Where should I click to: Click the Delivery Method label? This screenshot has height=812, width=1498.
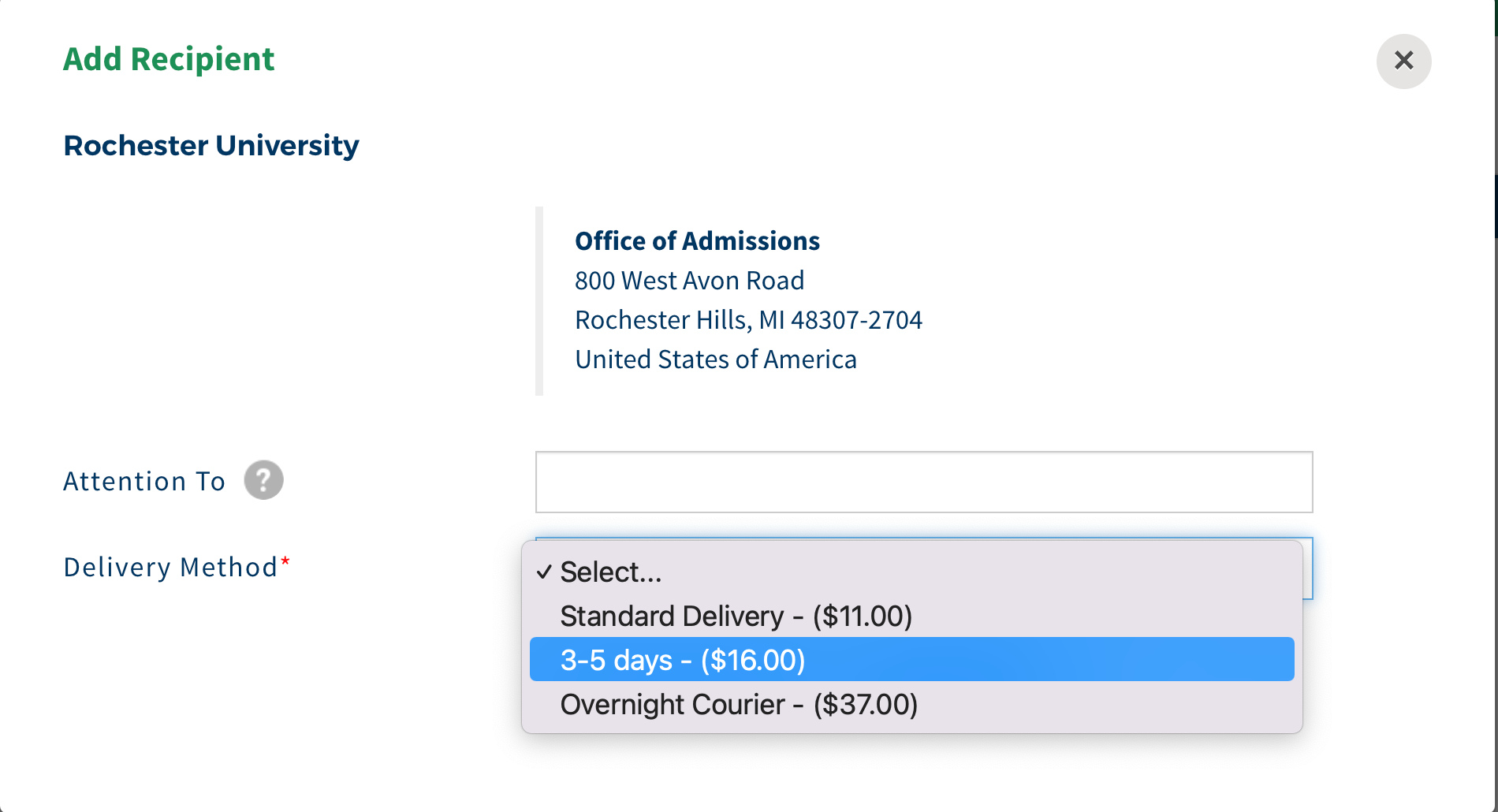point(170,568)
